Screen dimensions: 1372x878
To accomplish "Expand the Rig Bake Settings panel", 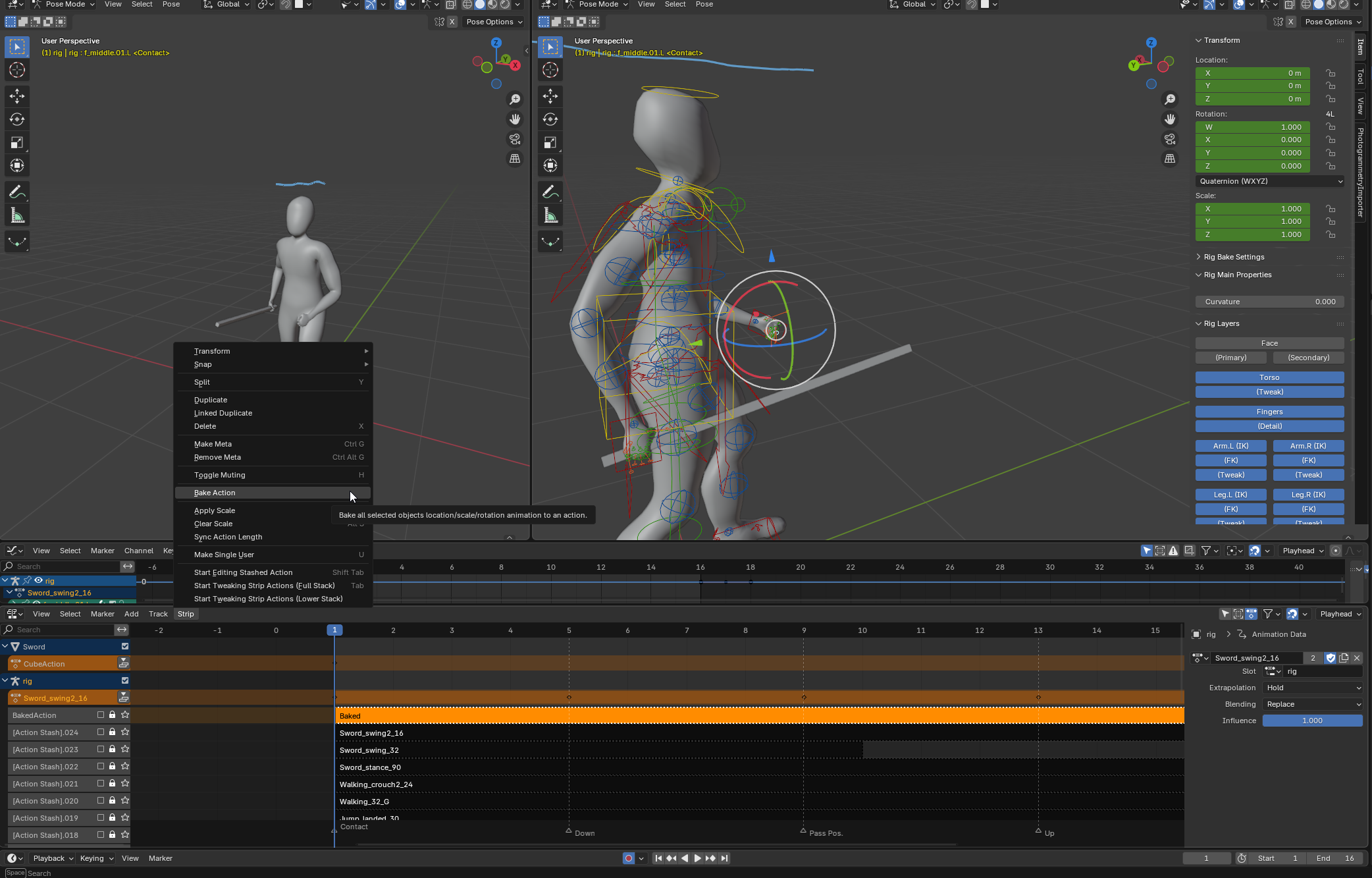I will click(1234, 257).
